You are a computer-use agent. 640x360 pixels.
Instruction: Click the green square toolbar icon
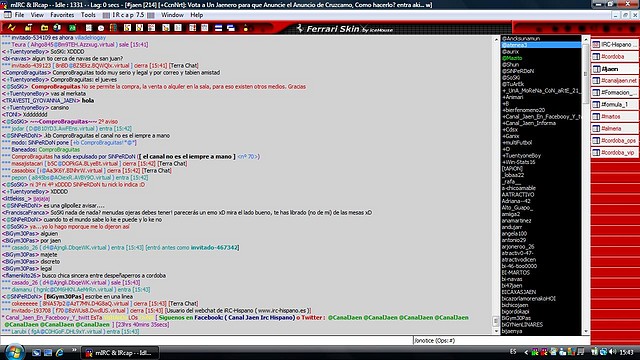tap(72, 28)
